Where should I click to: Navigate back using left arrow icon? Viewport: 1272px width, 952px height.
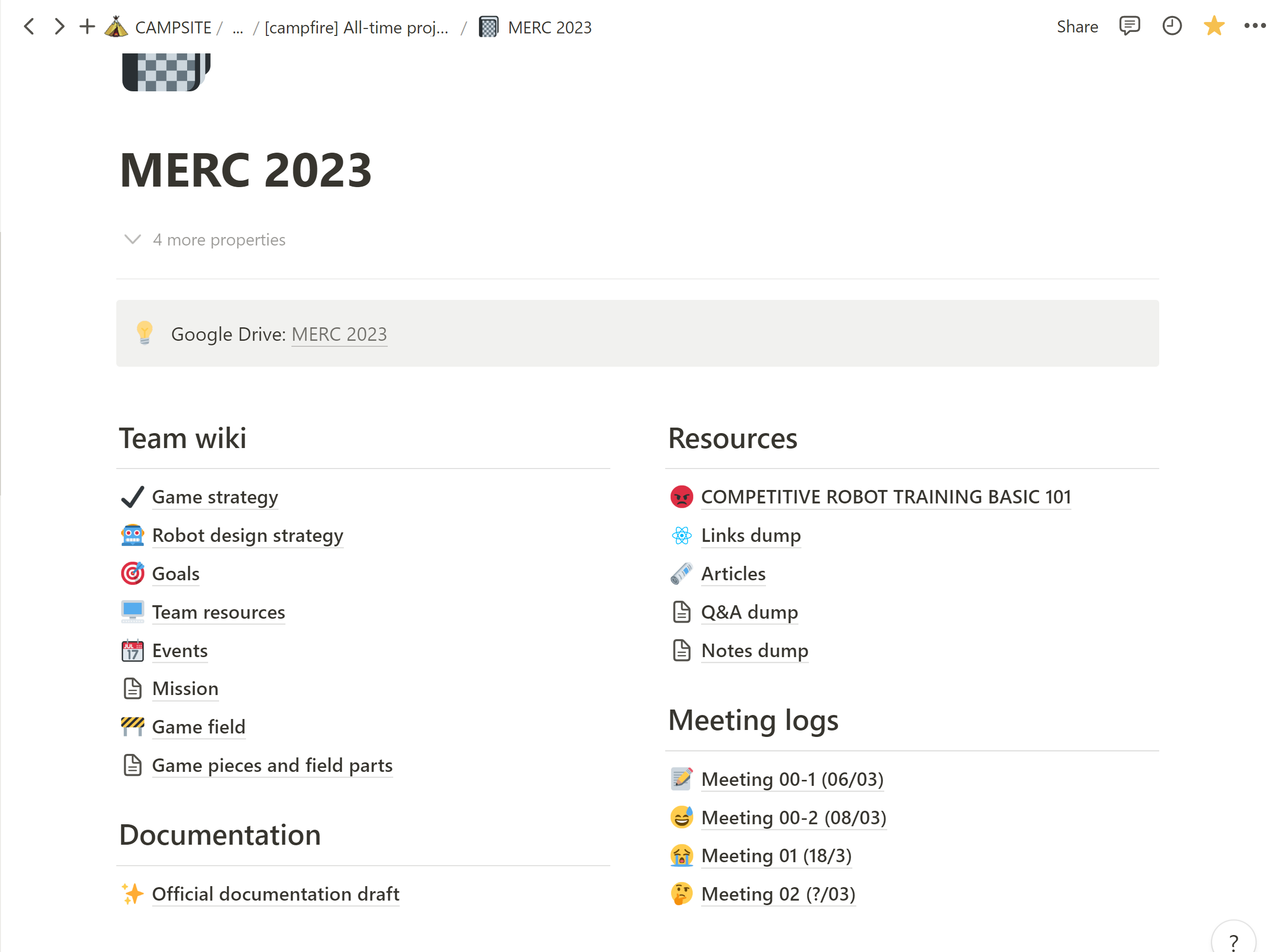(29, 27)
